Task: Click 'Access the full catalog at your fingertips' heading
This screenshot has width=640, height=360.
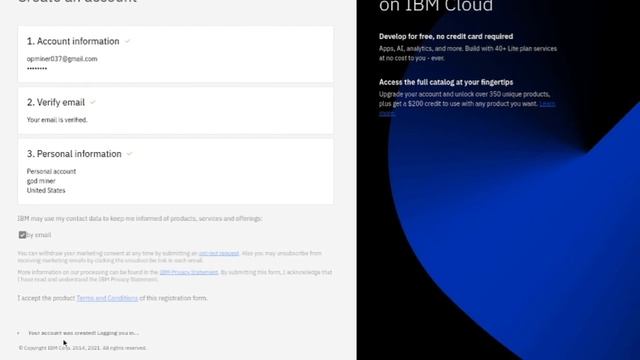Action: click(x=446, y=82)
